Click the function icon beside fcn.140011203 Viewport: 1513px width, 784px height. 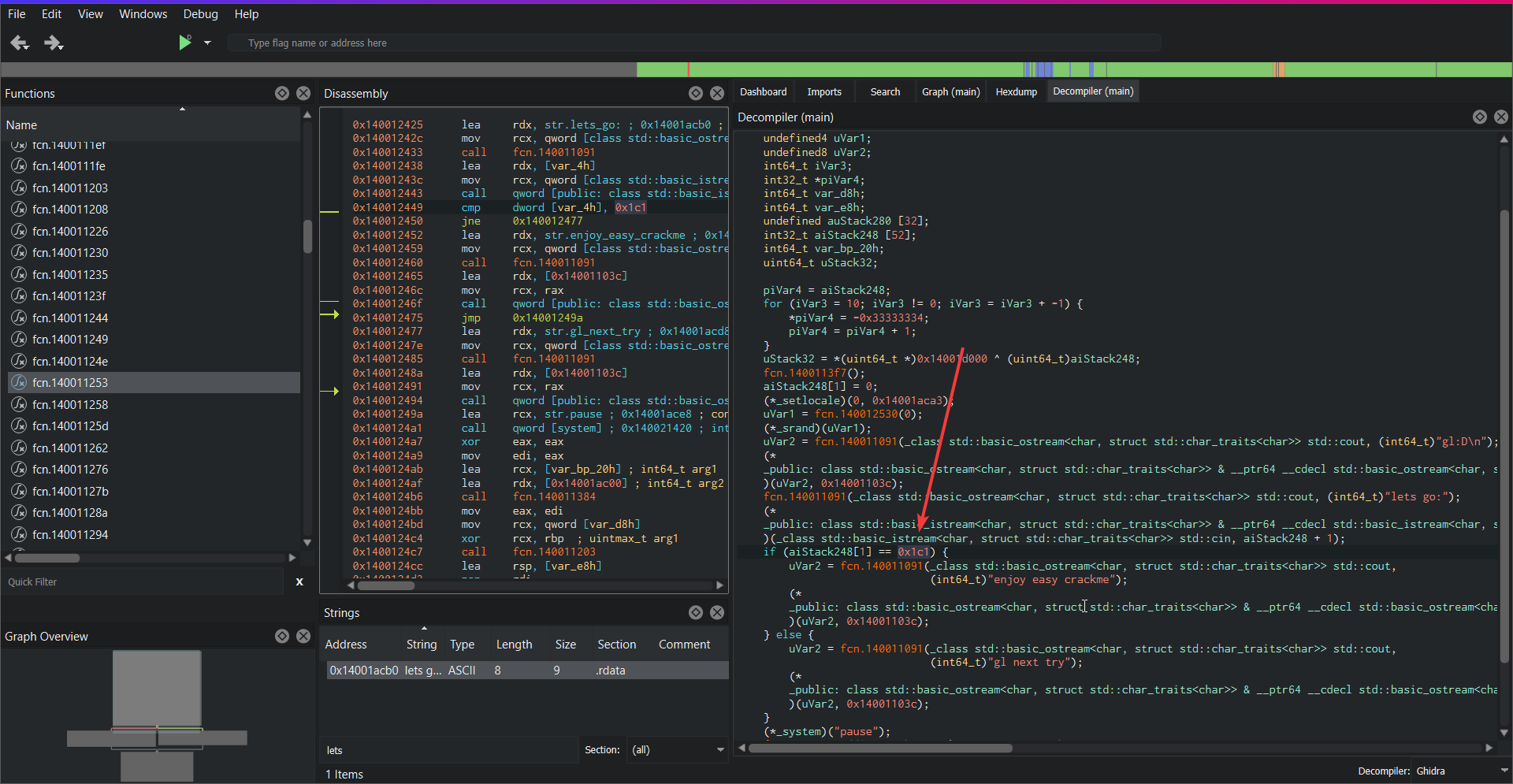[18, 188]
